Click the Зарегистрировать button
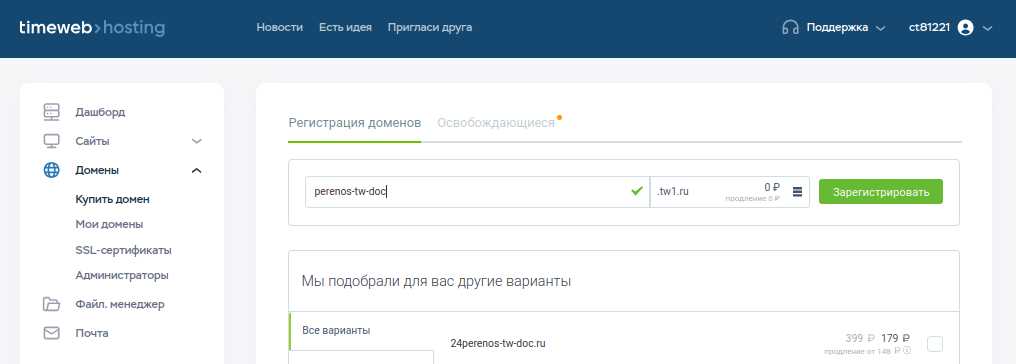This screenshot has height=364, width=1016. tap(881, 192)
